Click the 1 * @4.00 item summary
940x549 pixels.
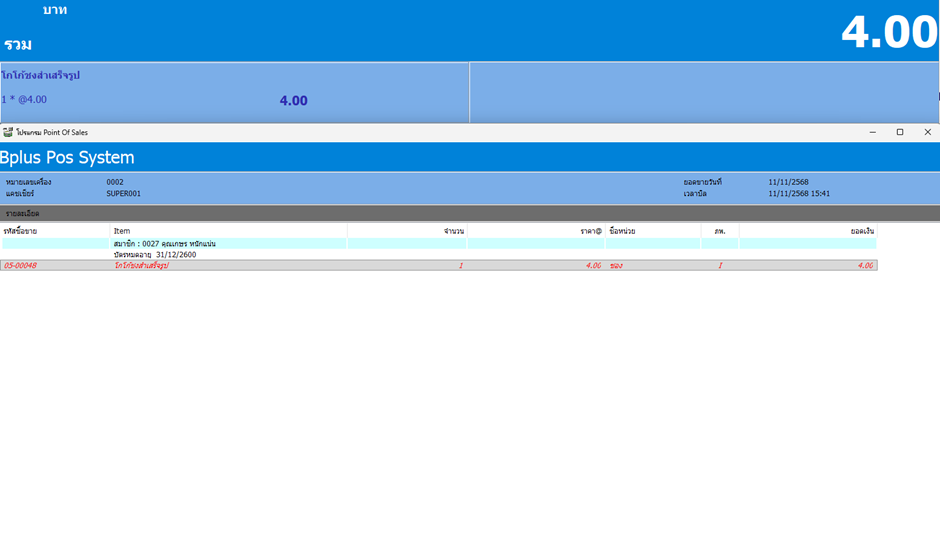(x=24, y=99)
